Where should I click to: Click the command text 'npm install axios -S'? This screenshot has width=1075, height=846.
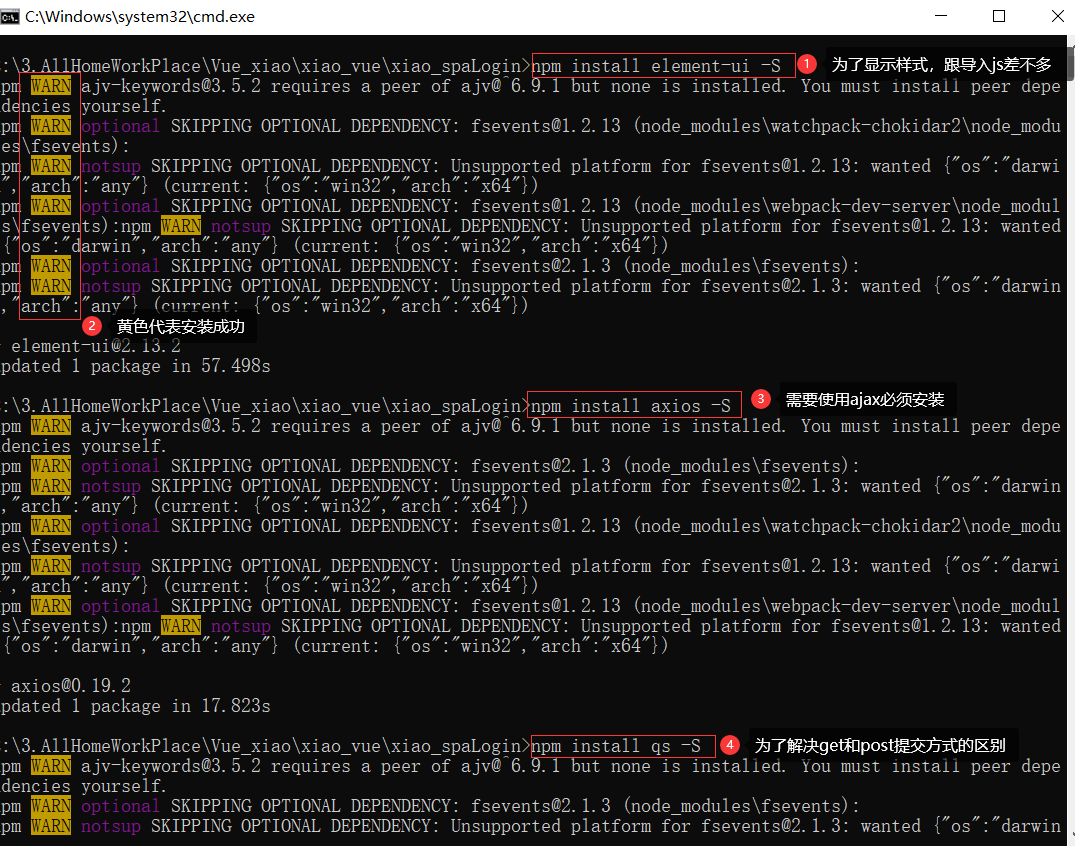point(631,406)
